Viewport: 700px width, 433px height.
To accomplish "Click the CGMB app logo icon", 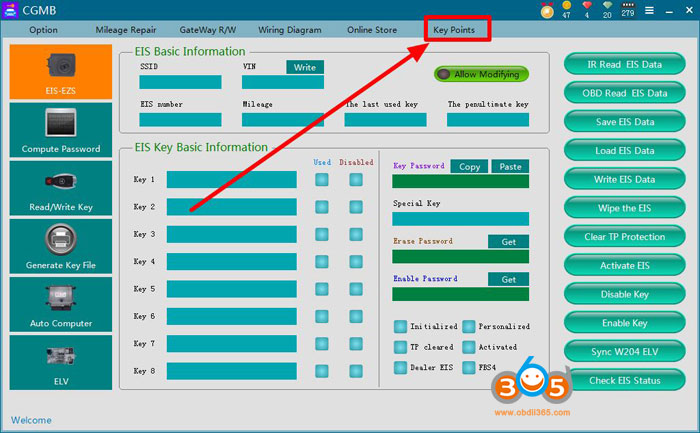I will (x=12, y=11).
